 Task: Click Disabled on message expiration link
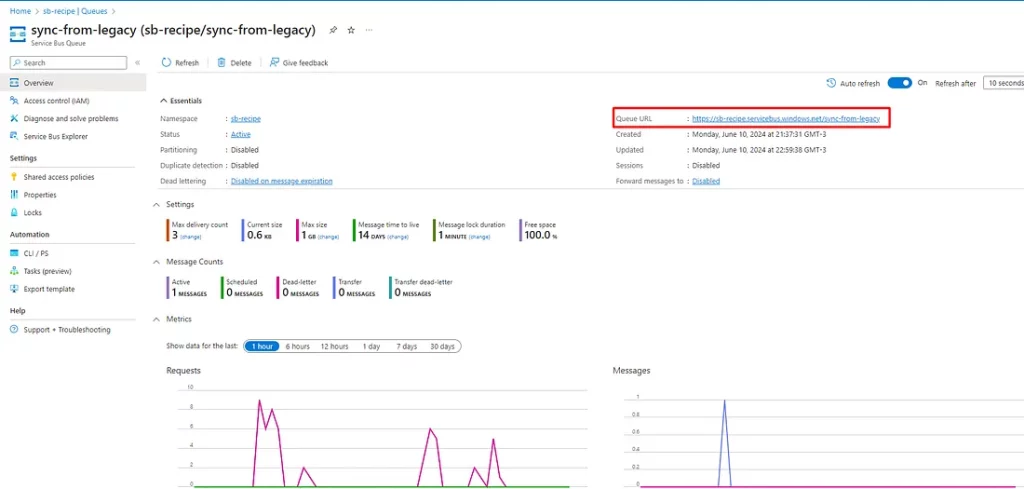[281, 181]
